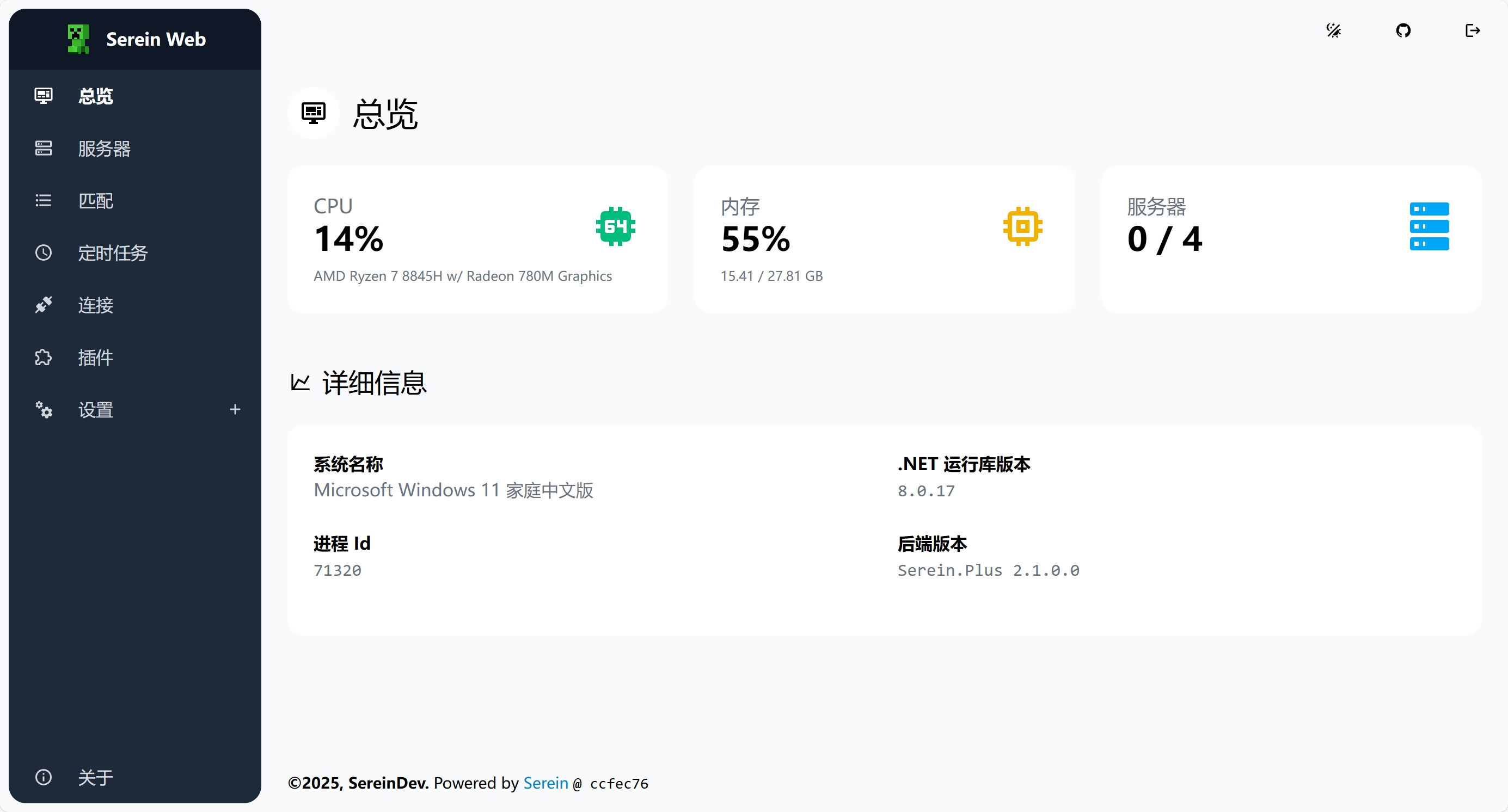Click the memory 55% value
The width and height of the screenshot is (1508, 812).
click(756, 239)
